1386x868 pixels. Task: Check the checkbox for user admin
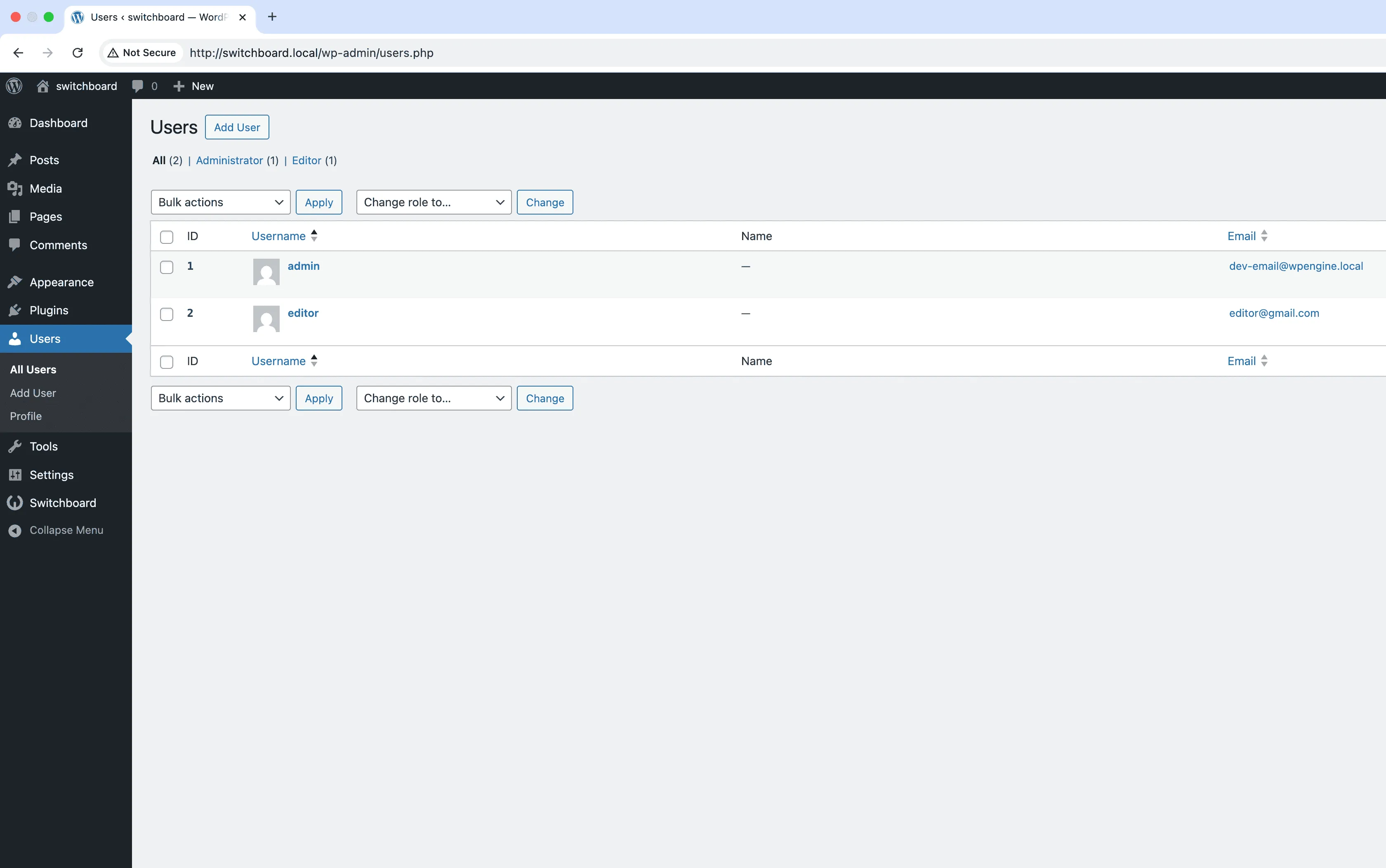[x=166, y=267]
